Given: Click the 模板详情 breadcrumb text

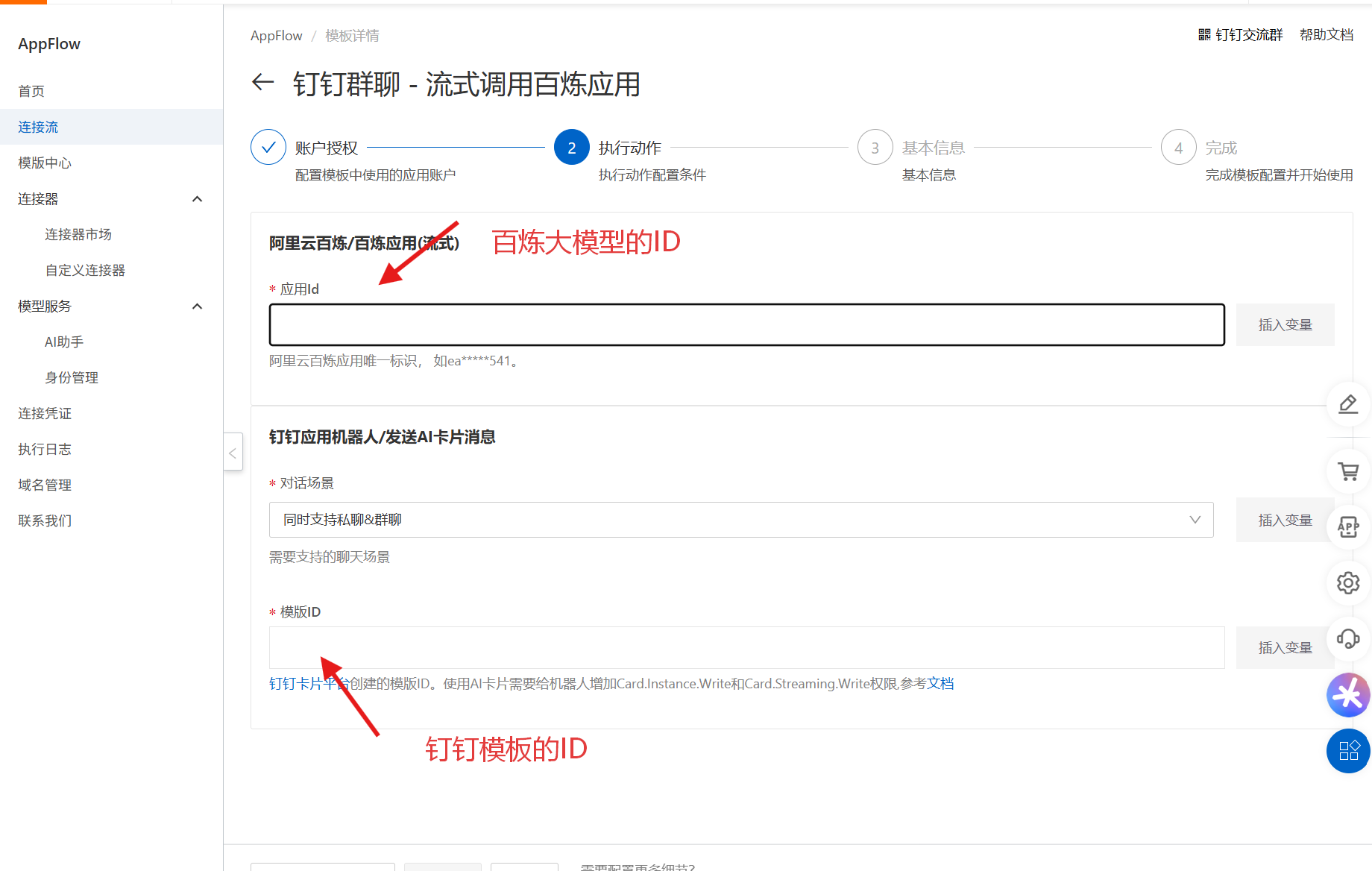Looking at the screenshot, I should click(352, 36).
